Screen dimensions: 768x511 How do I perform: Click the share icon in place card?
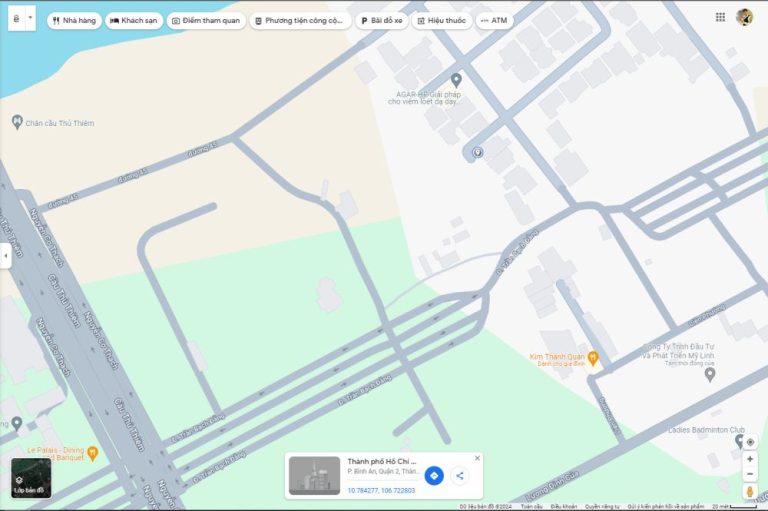[459, 476]
